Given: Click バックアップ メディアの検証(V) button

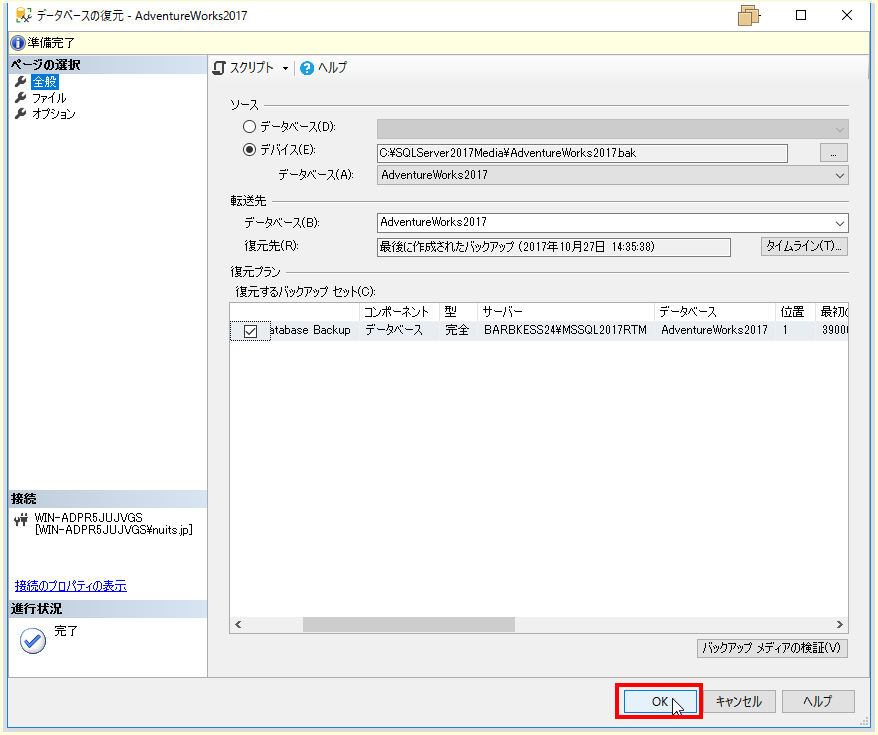Looking at the screenshot, I should 772,648.
